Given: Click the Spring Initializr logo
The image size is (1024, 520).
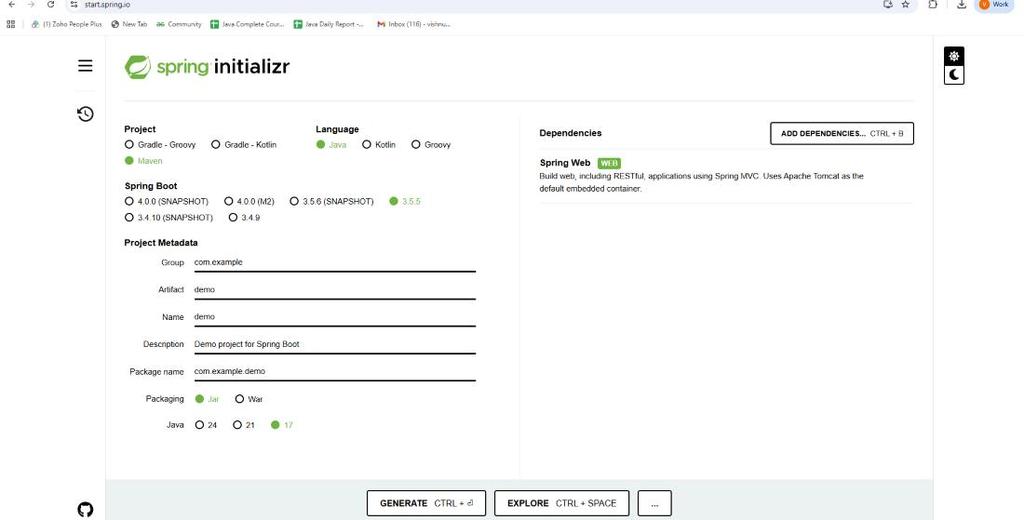Looking at the screenshot, I should point(207,67).
